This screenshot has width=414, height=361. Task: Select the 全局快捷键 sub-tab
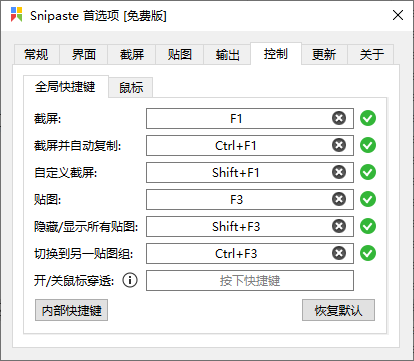(x=65, y=87)
